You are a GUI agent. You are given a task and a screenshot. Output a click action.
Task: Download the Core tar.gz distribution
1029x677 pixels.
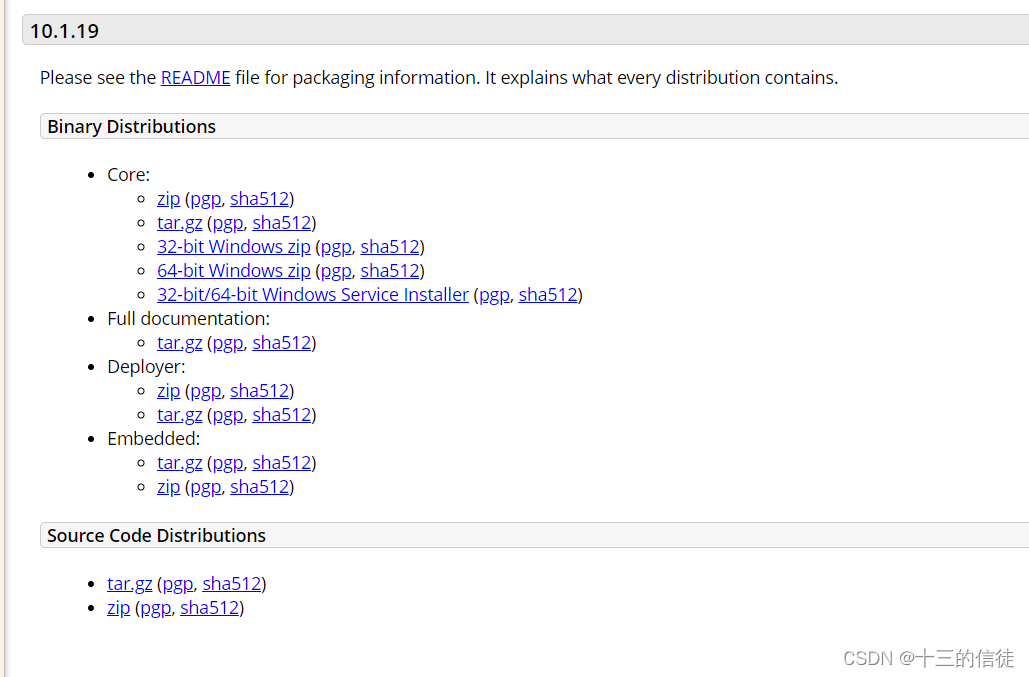tap(179, 223)
